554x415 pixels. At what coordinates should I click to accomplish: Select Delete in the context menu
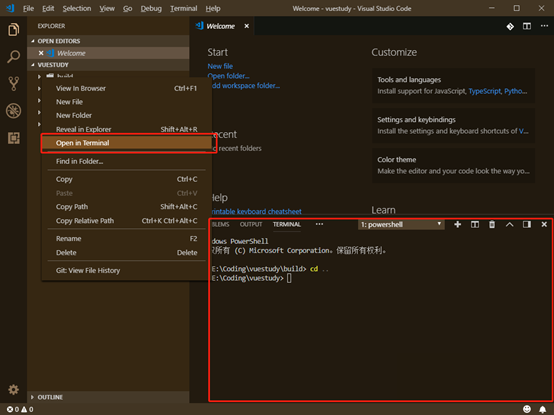(x=126, y=253)
